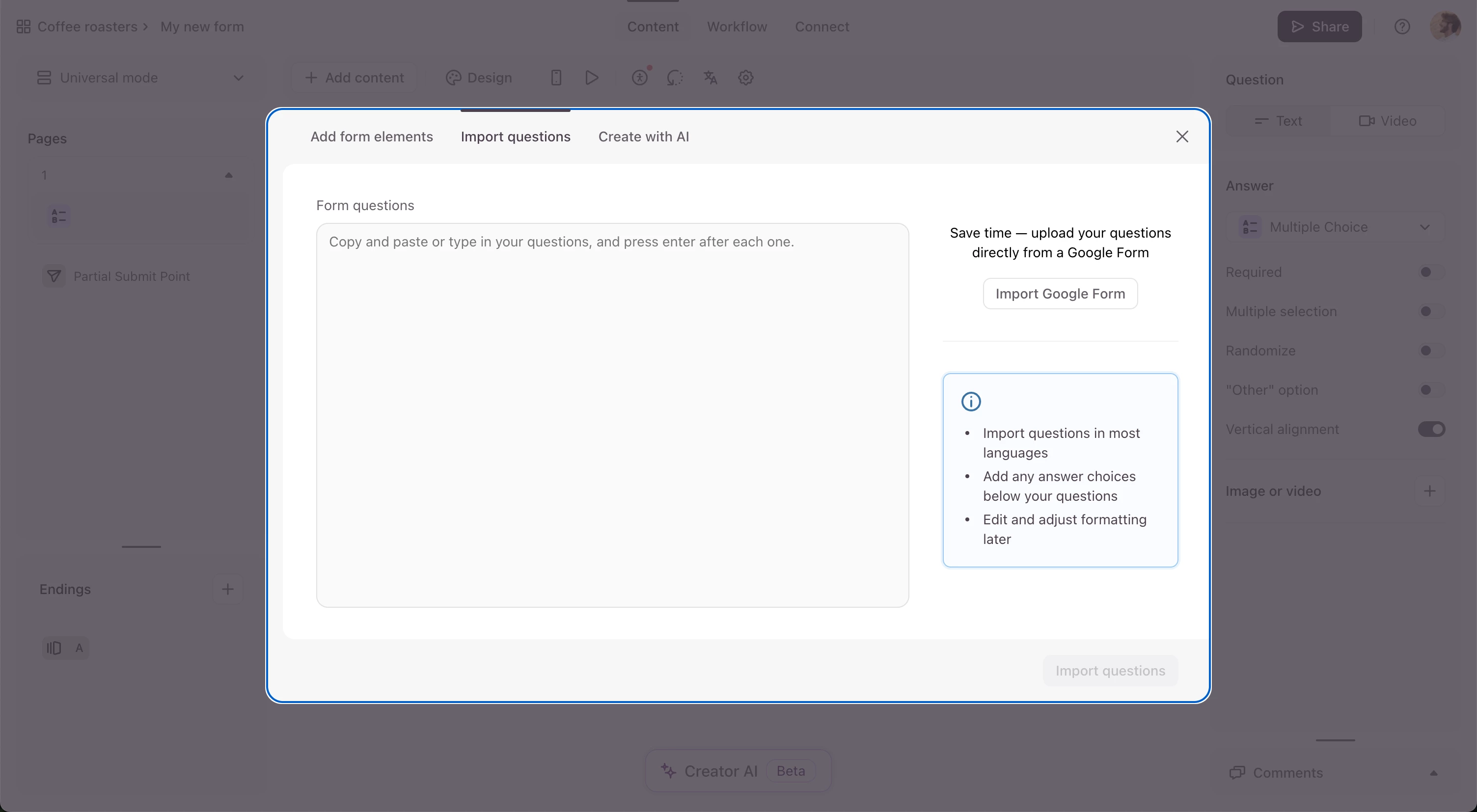Click the info icon in tips box

pyautogui.click(x=971, y=402)
